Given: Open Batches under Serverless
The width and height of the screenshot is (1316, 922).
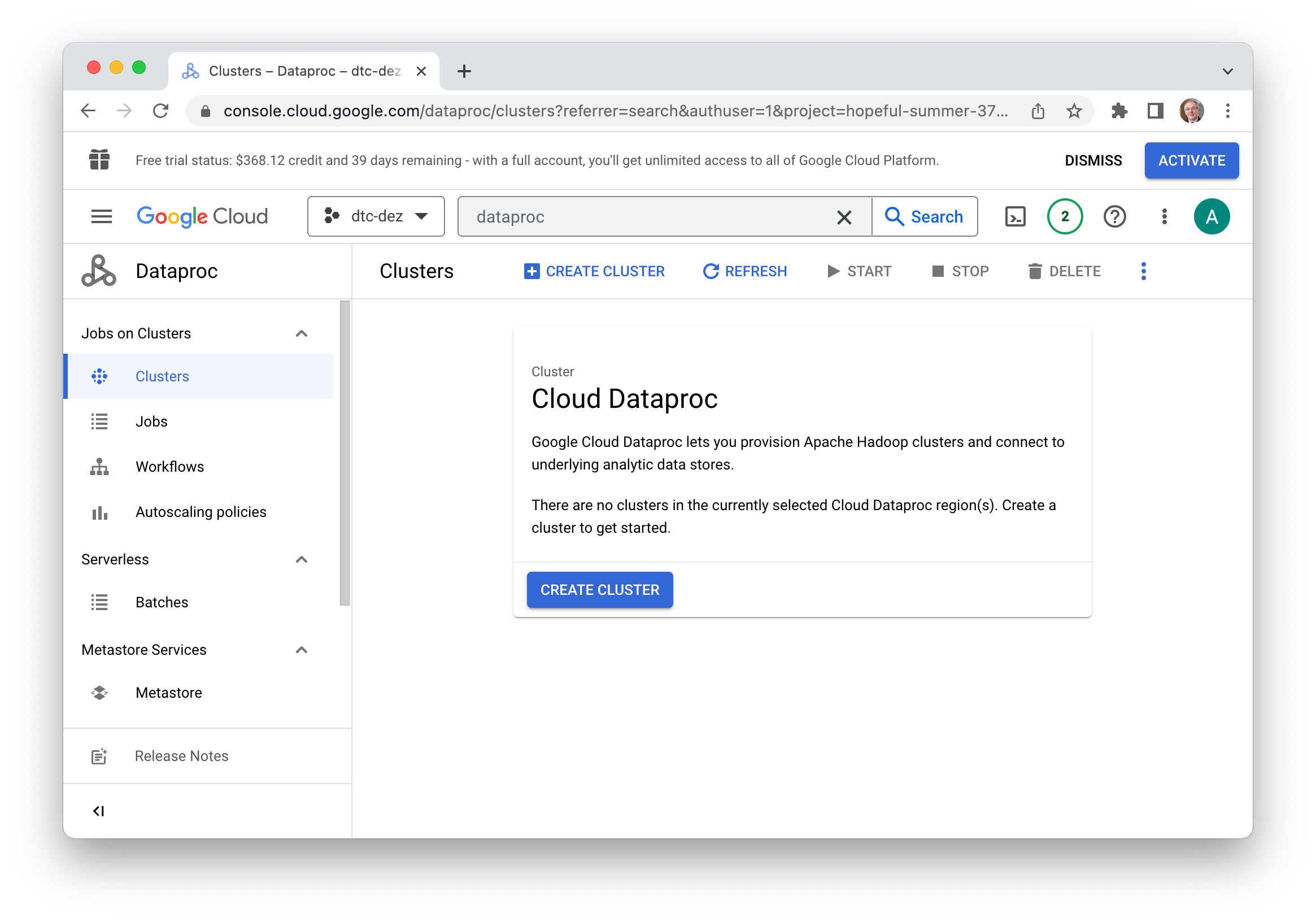Looking at the screenshot, I should point(198,603).
